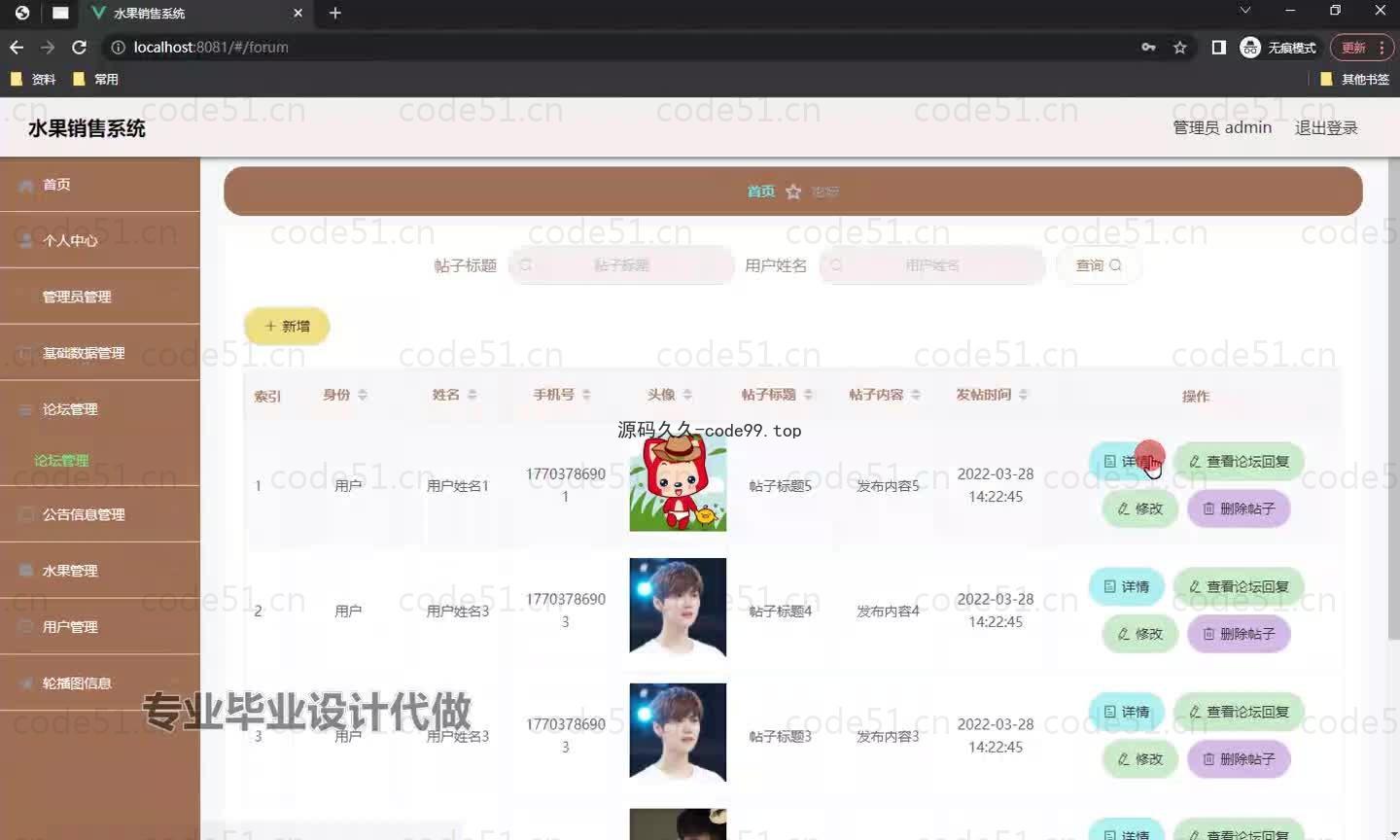Click 查看论坛回复 for 帖子标题4

pyautogui.click(x=1239, y=586)
